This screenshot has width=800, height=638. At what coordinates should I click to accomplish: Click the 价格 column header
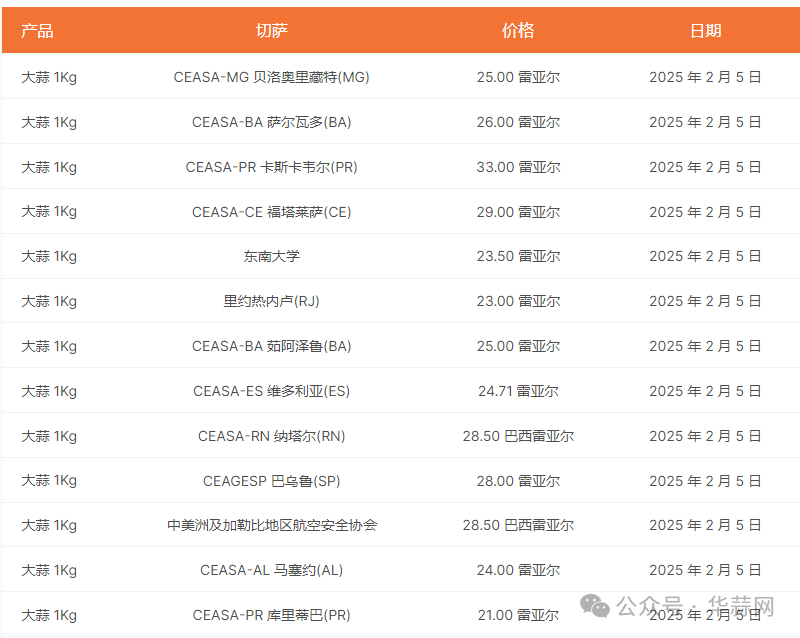tap(518, 31)
